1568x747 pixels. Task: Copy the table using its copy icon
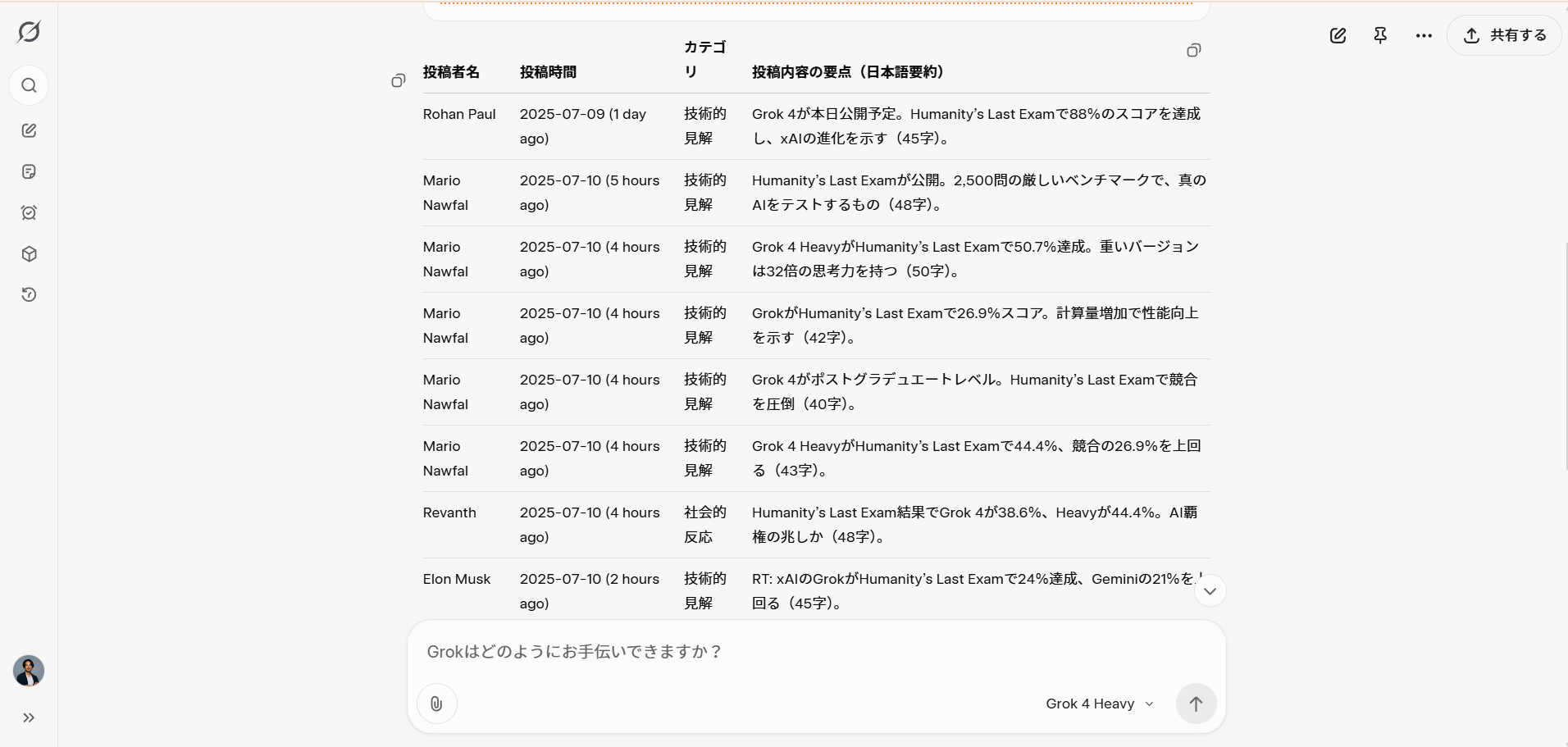[x=1193, y=50]
